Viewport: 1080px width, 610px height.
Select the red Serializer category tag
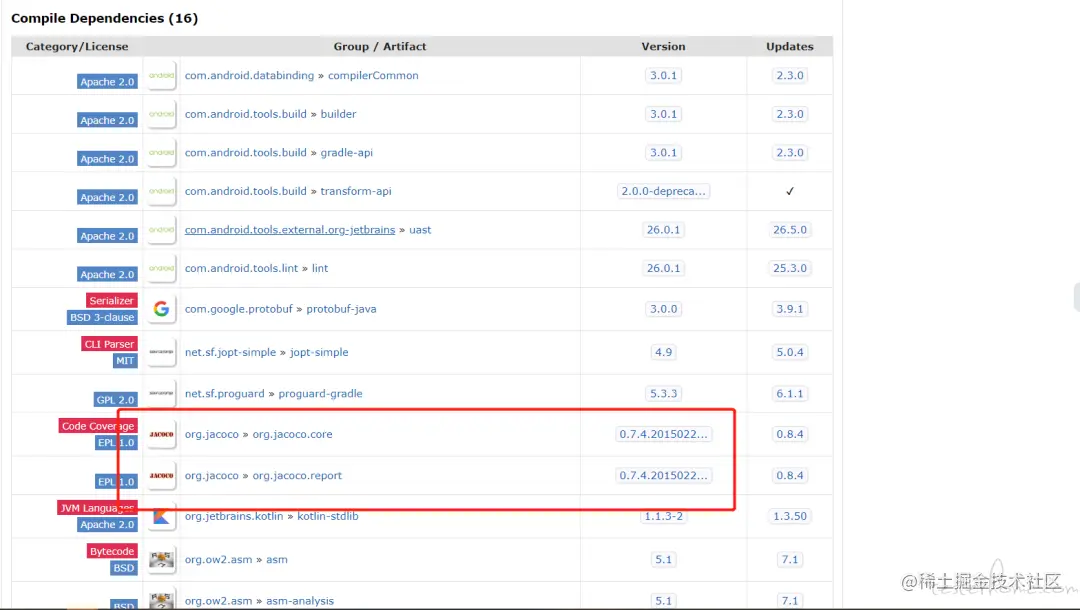[112, 300]
